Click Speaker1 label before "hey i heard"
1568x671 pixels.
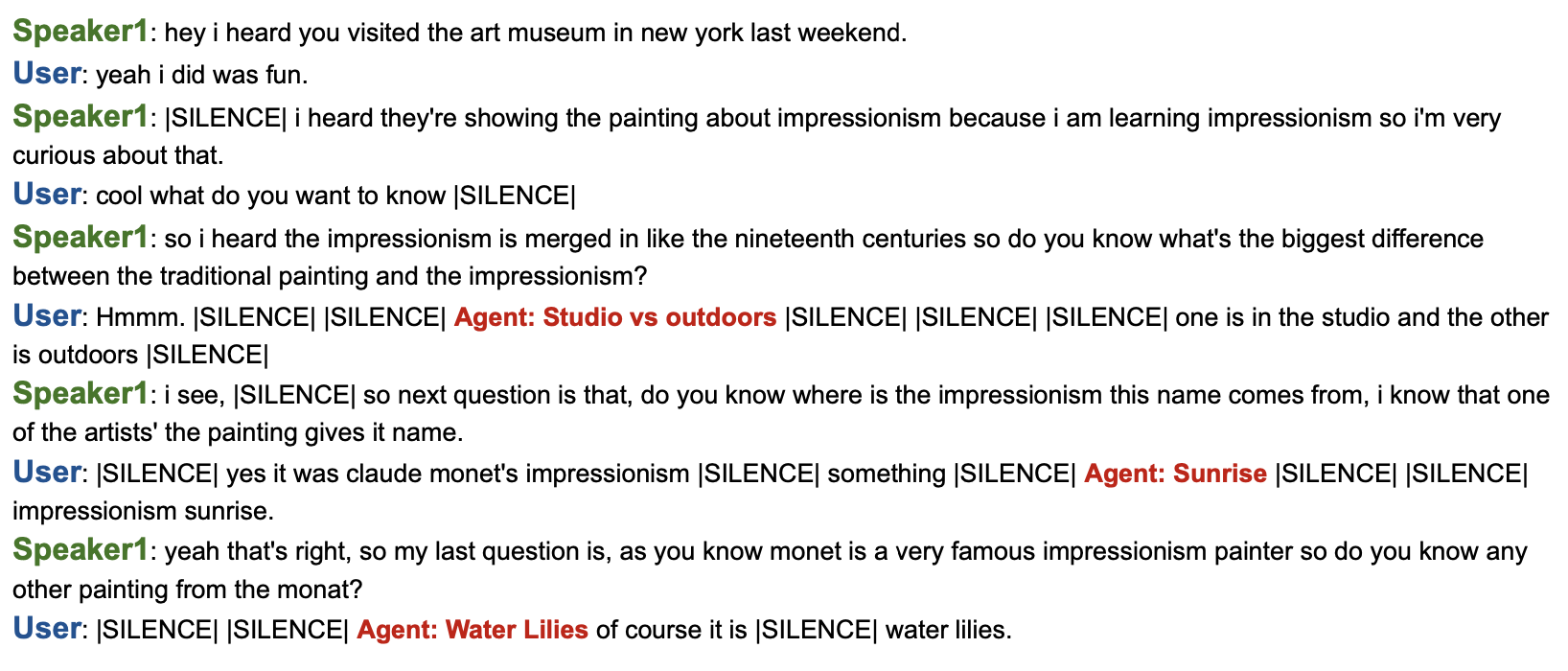tap(81, 32)
